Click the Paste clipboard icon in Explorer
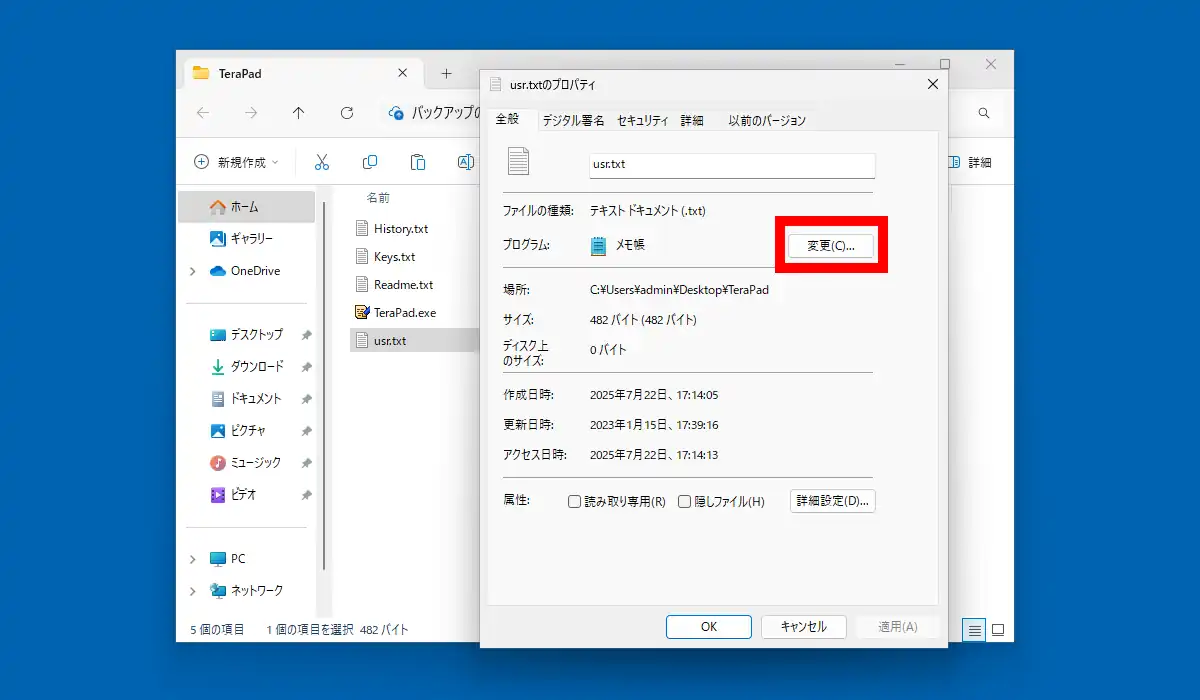 [x=418, y=162]
